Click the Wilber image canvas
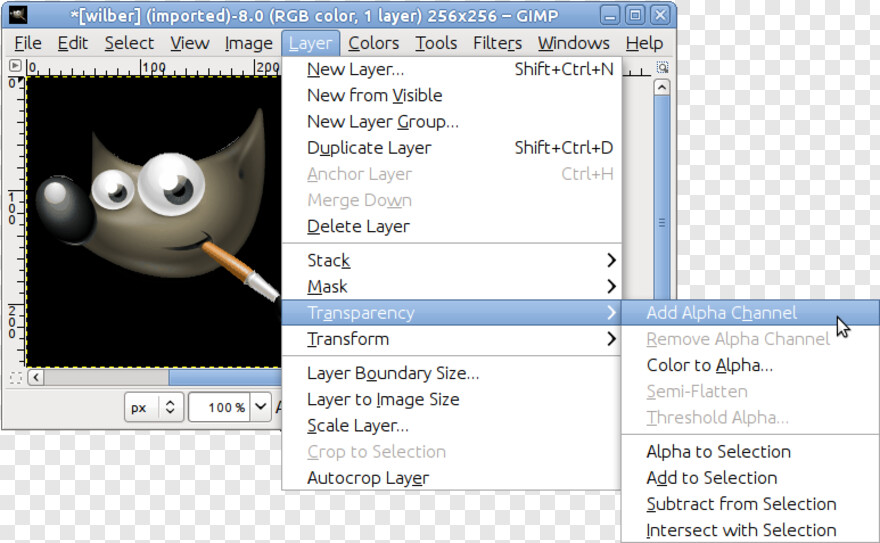This screenshot has height=543, width=880. [153, 222]
